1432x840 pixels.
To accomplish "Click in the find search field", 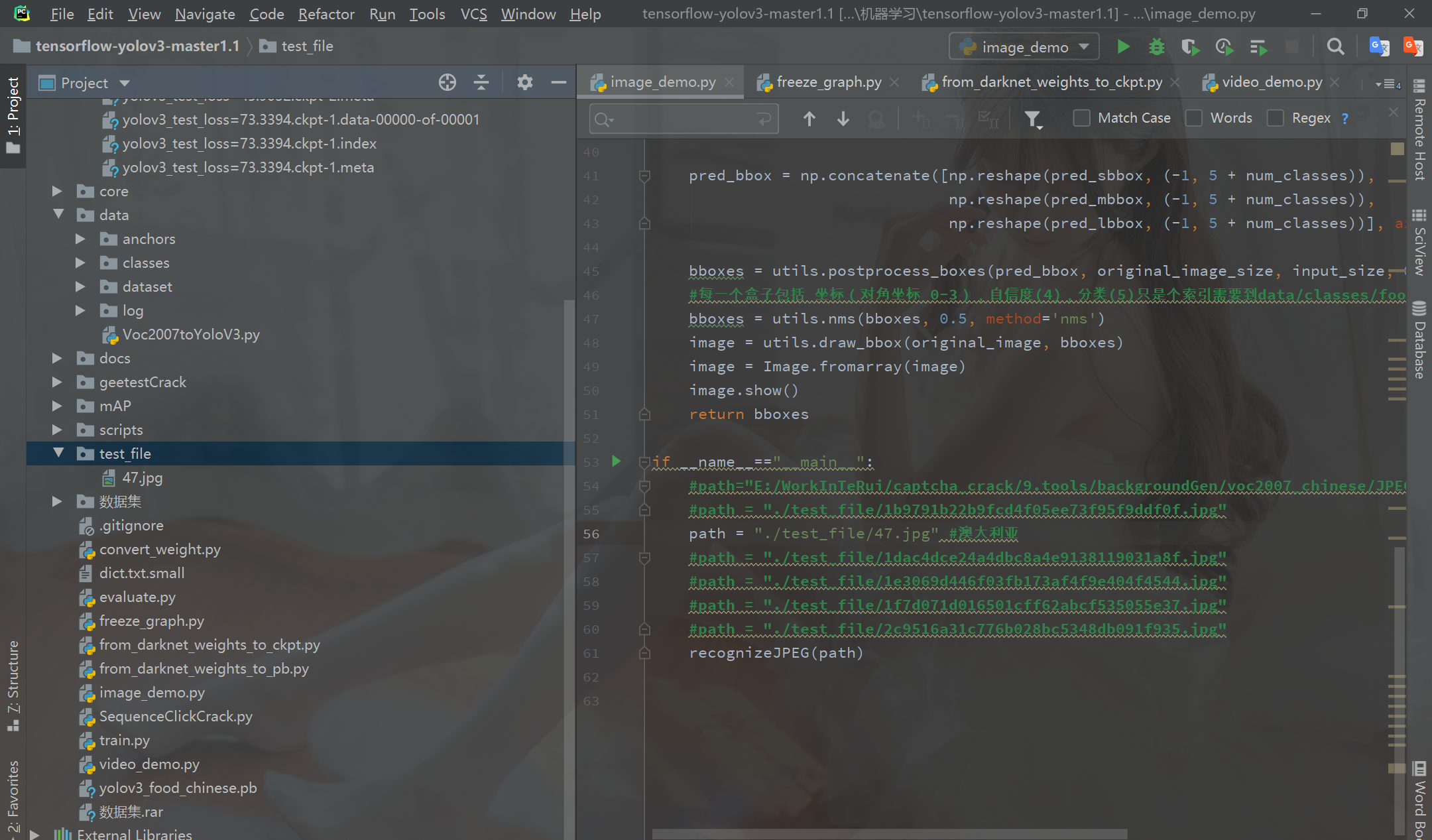I will (x=683, y=119).
